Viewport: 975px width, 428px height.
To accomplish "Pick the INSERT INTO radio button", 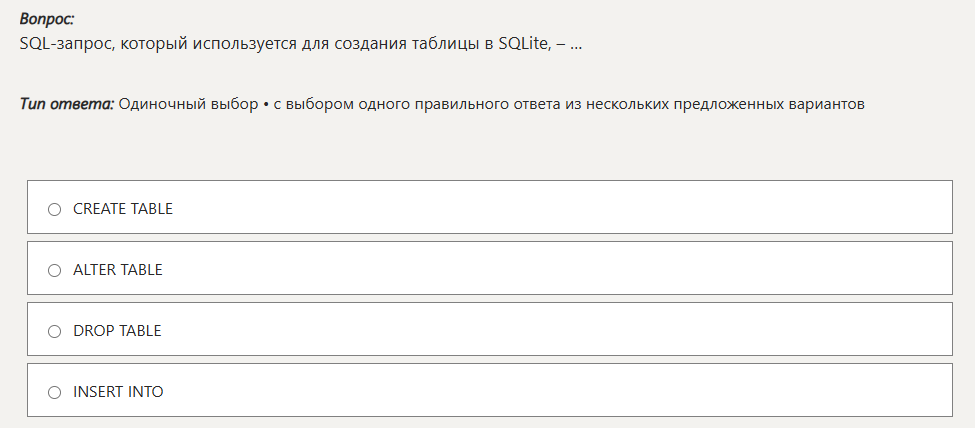I will coord(55,393).
